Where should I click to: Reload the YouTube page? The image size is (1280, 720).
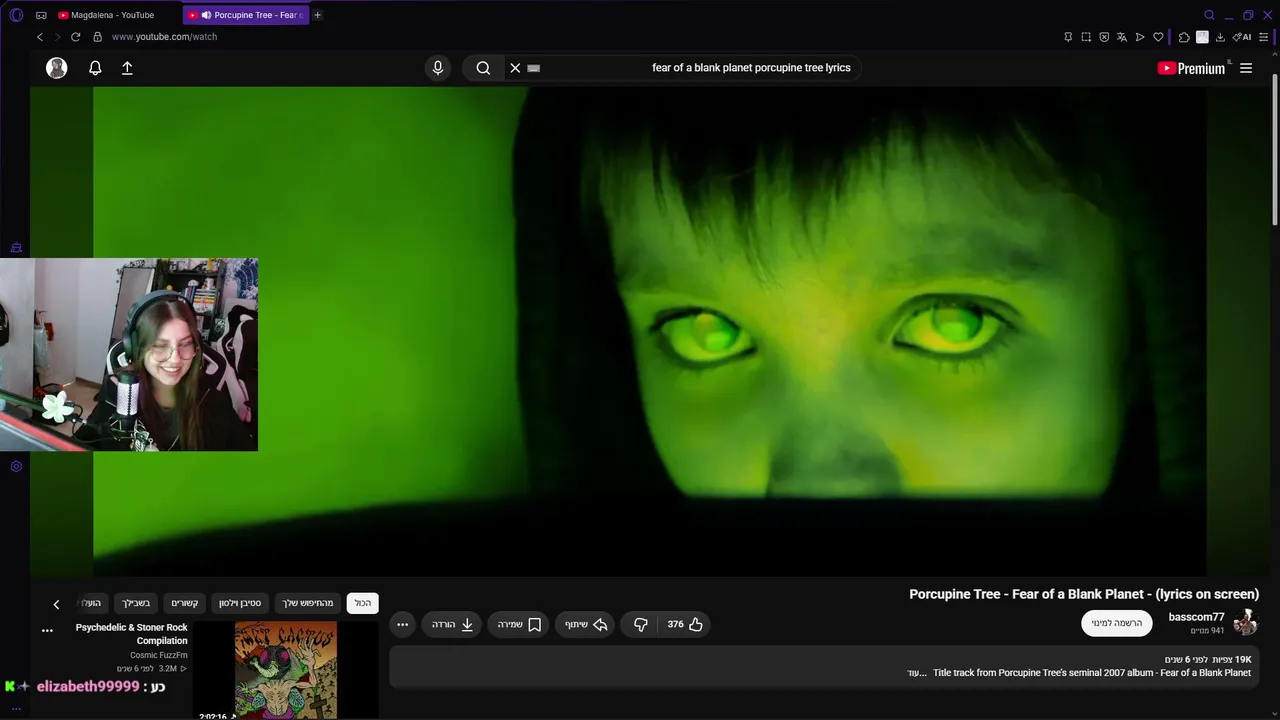tap(75, 37)
